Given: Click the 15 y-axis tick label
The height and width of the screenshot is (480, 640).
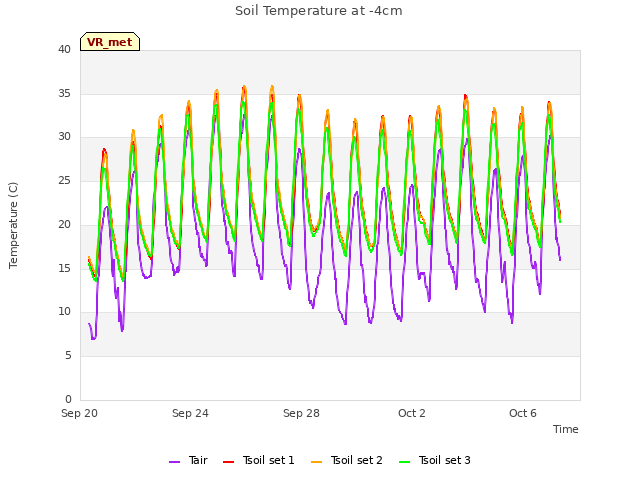Looking at the screenshot, I should [x=64, y=268].
